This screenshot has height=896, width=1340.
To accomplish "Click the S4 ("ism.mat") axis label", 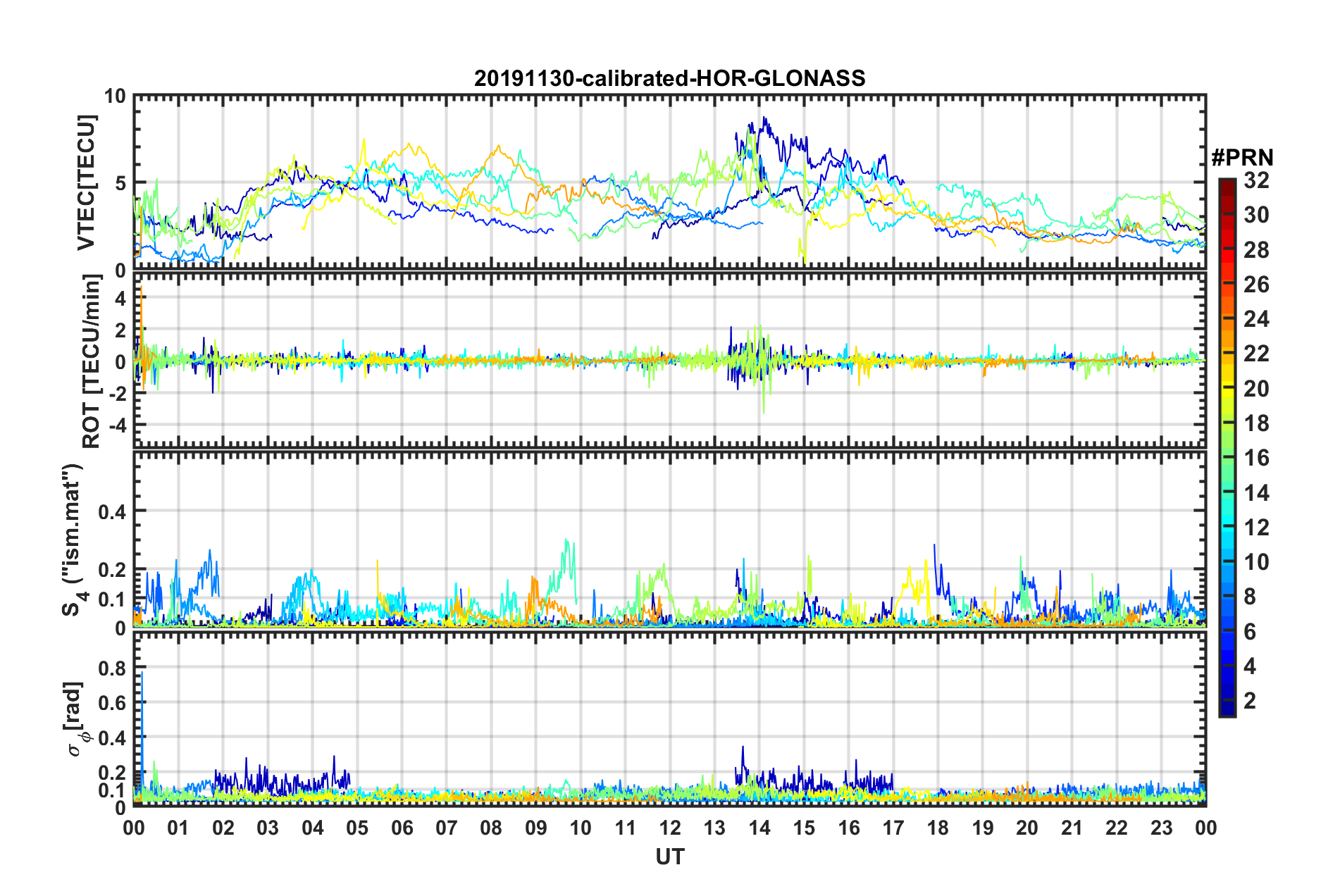I will pyautogui.click(x=73, y=540).
